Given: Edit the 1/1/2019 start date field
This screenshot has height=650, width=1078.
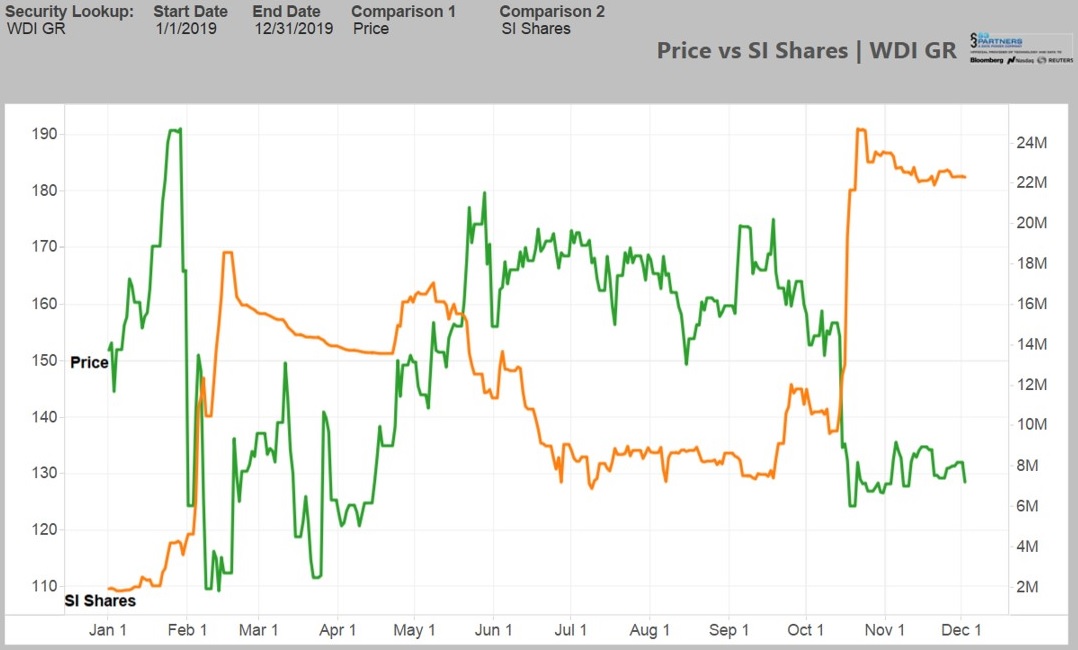Looking at the screenshot, I should point(186,29).
